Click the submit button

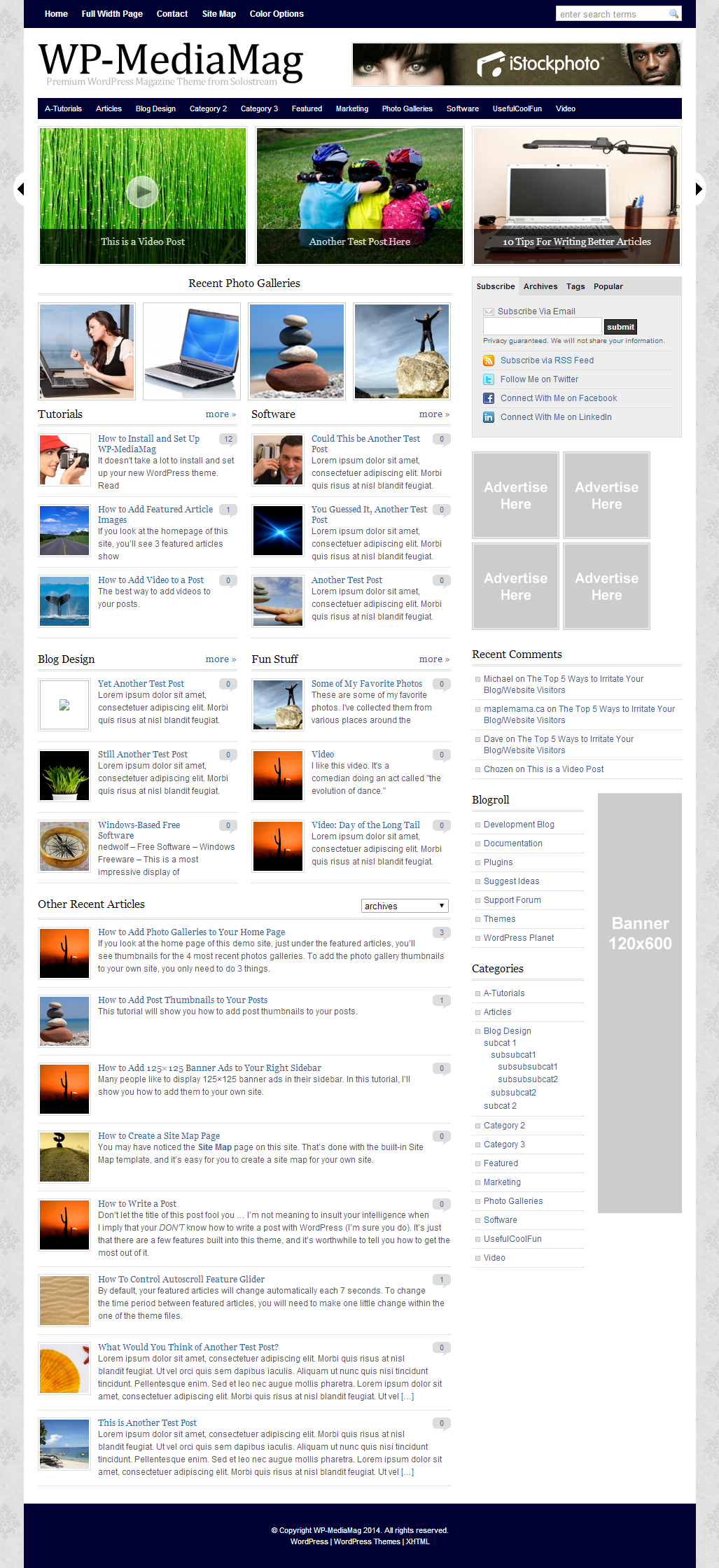[621, 327]
